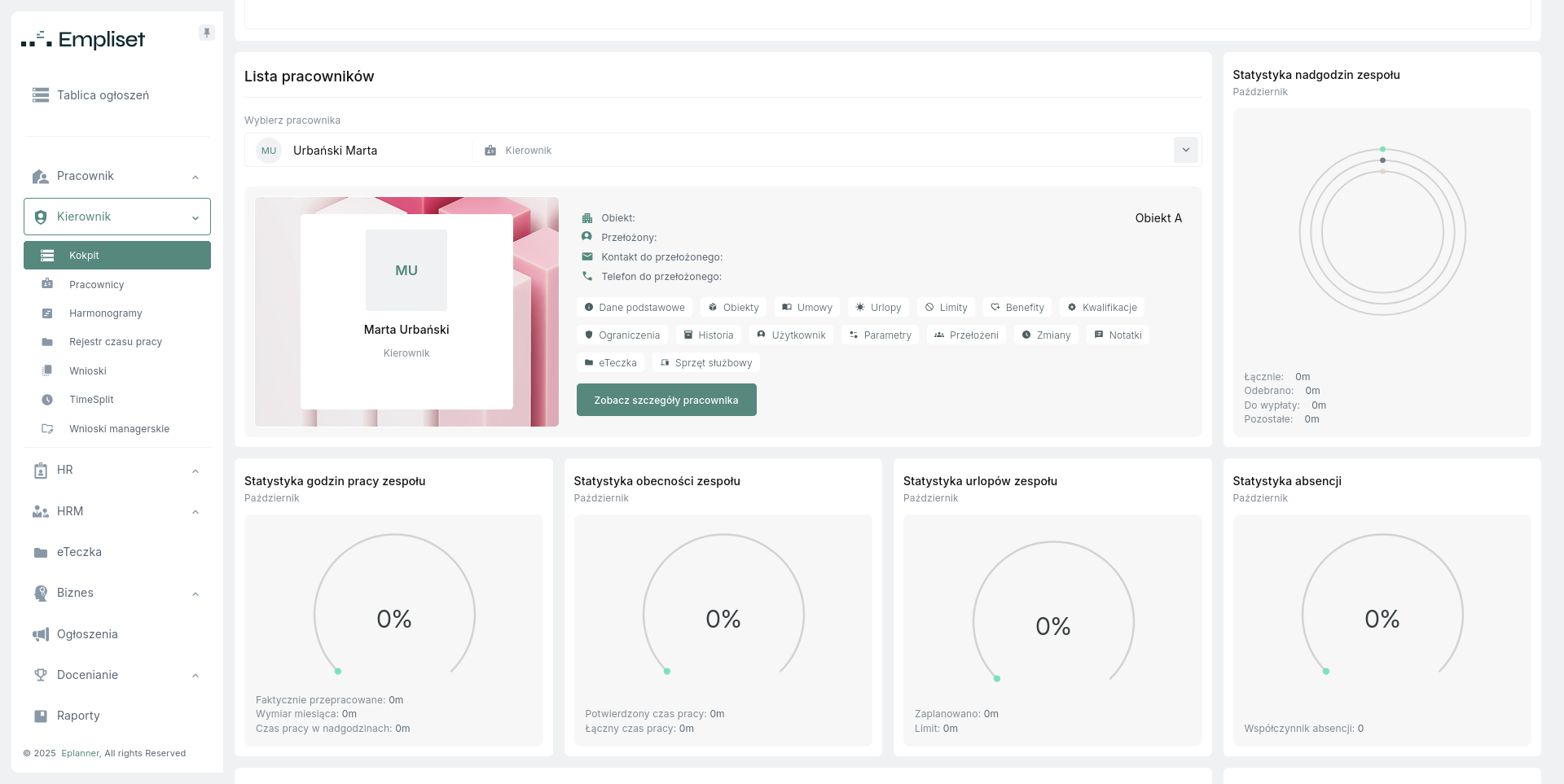Open the Limity tag
This screenshot has height=784, width=1564.
point(946,308)
